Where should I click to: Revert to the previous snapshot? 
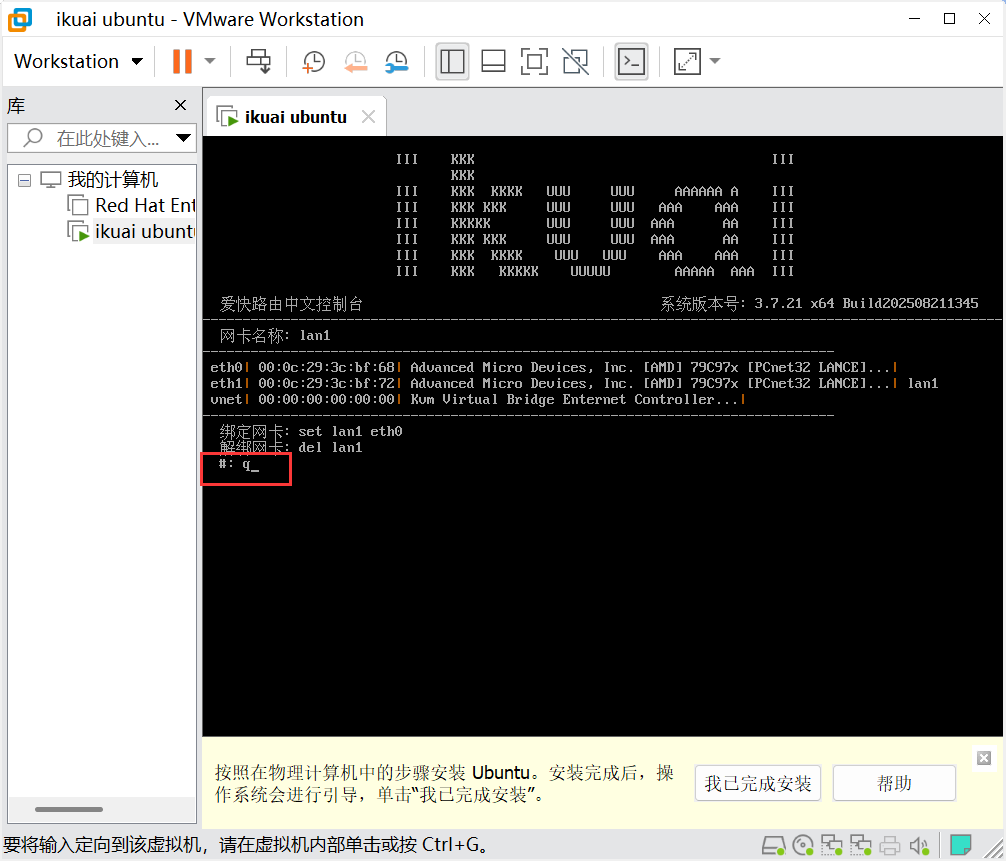tap(355, 62)
